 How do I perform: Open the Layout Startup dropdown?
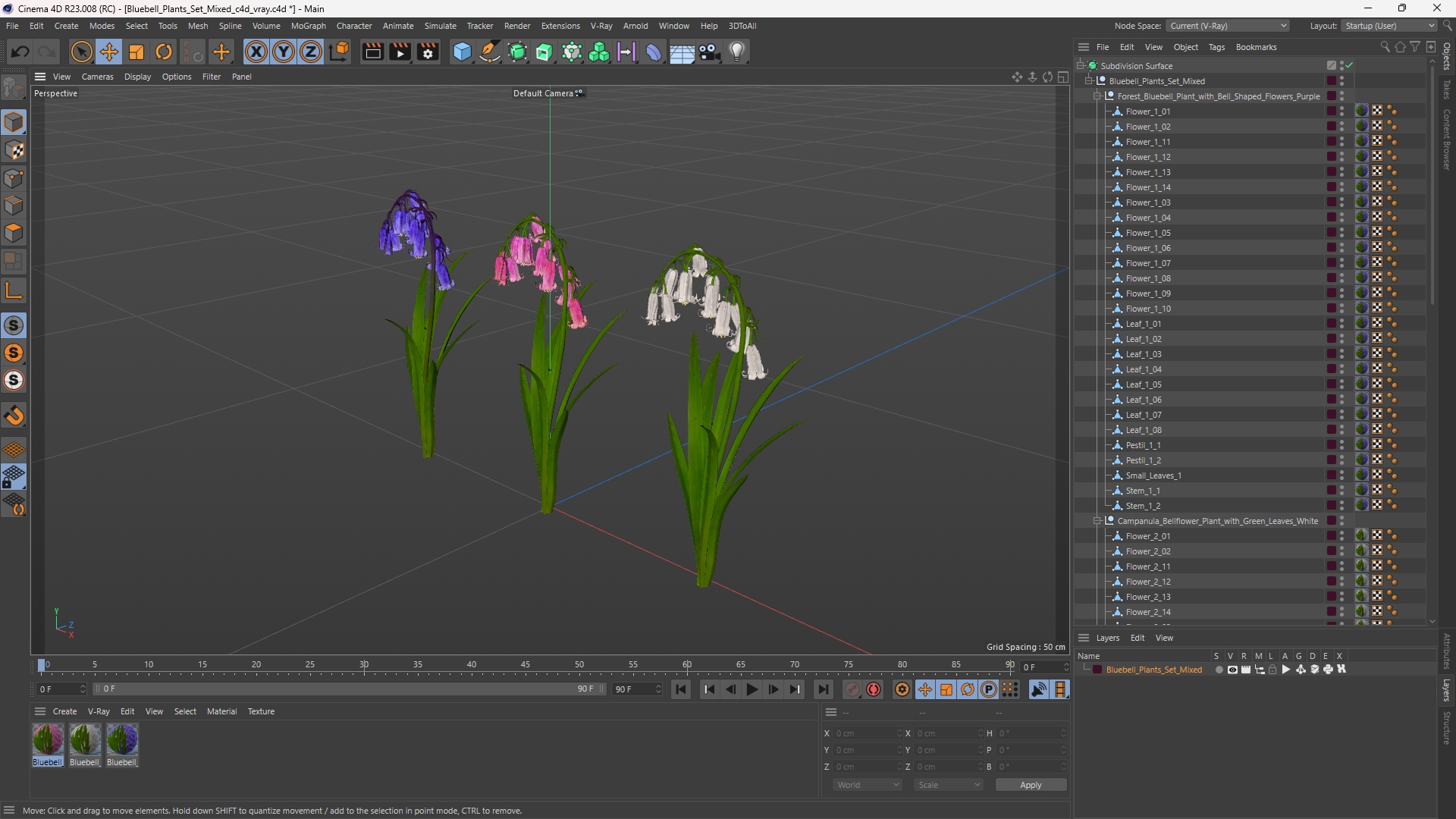click(x=1389, y=26)
